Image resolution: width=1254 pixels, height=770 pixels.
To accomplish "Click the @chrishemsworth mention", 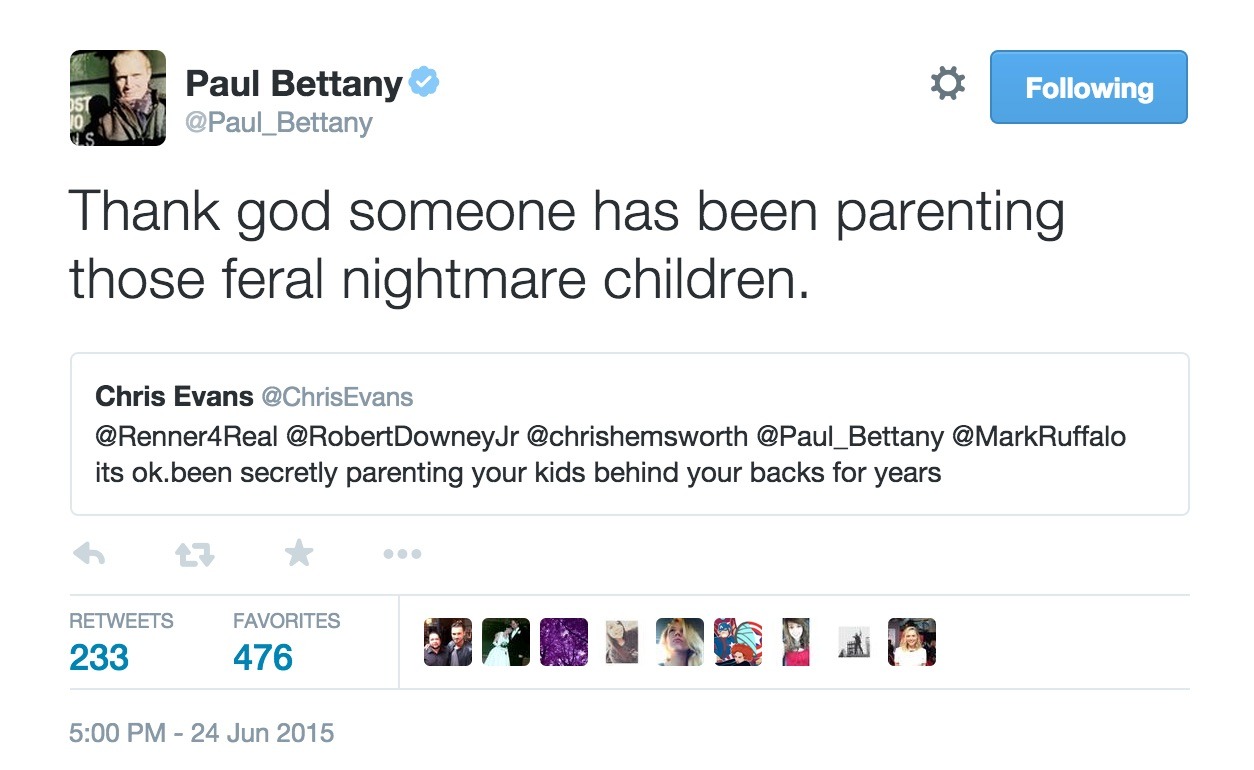I will coord(637,437).
